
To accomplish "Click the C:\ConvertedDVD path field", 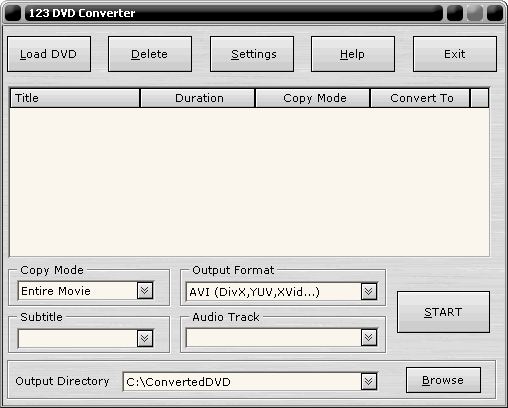I will (x=242, y=382).
